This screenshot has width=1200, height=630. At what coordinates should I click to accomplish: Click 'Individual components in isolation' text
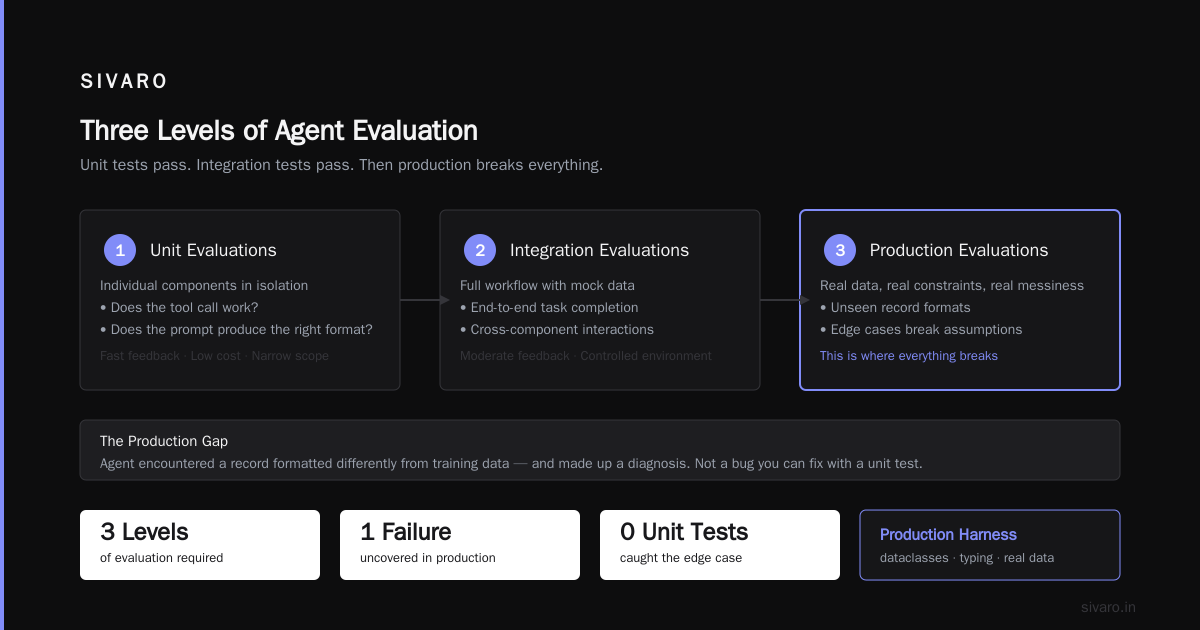pos(204,286)
